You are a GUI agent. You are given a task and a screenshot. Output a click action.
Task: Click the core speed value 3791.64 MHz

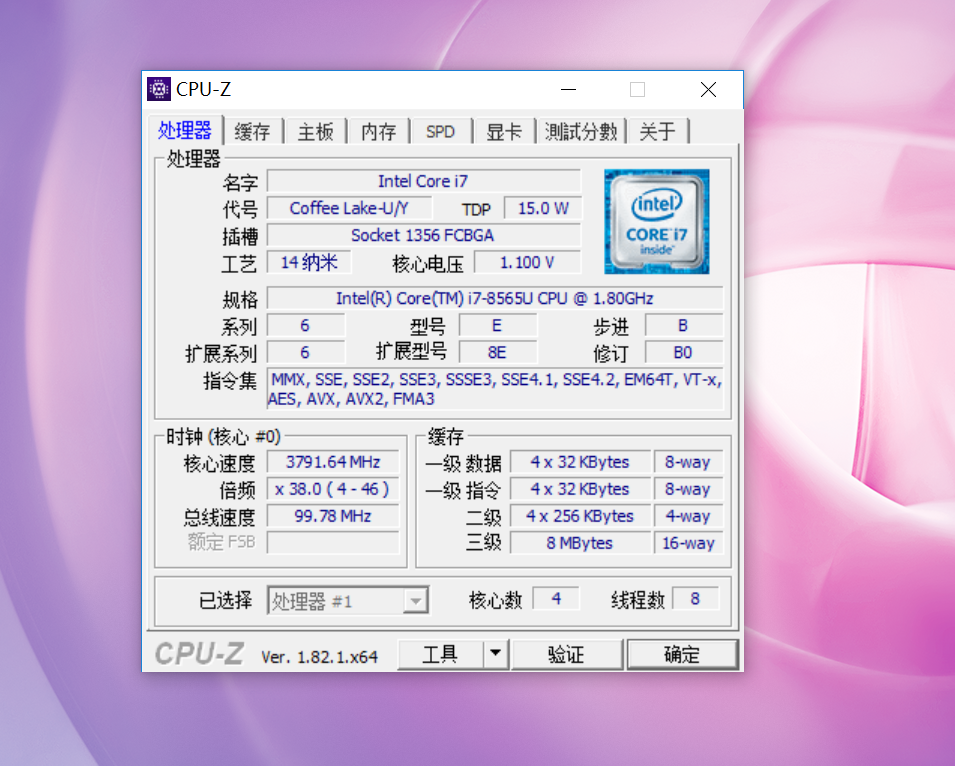(x=333, y=462)
